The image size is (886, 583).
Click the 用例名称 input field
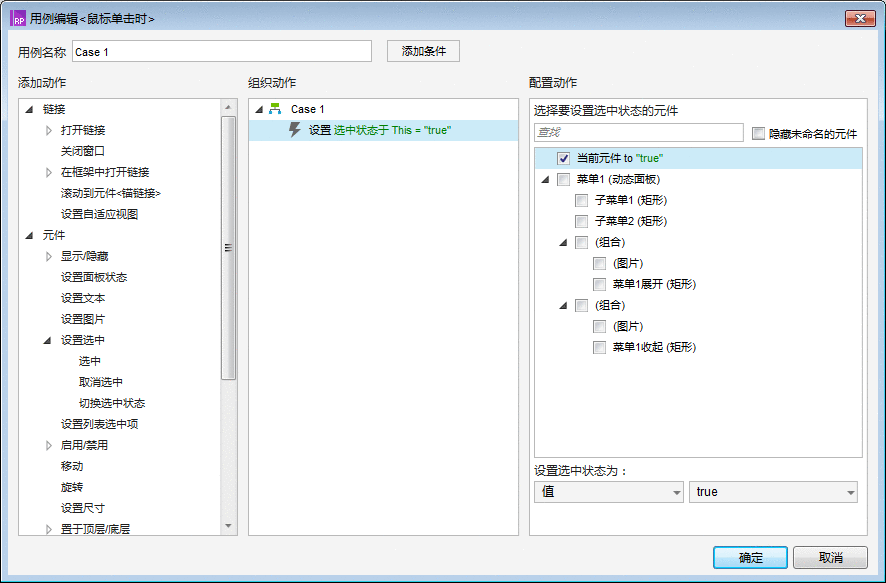[x=222, y=51]
